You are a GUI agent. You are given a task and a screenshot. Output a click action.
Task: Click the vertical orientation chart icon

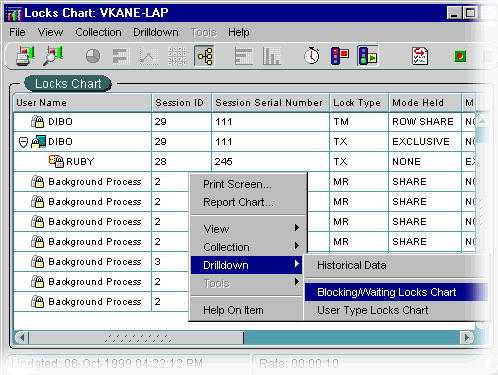tap(271, 56)
